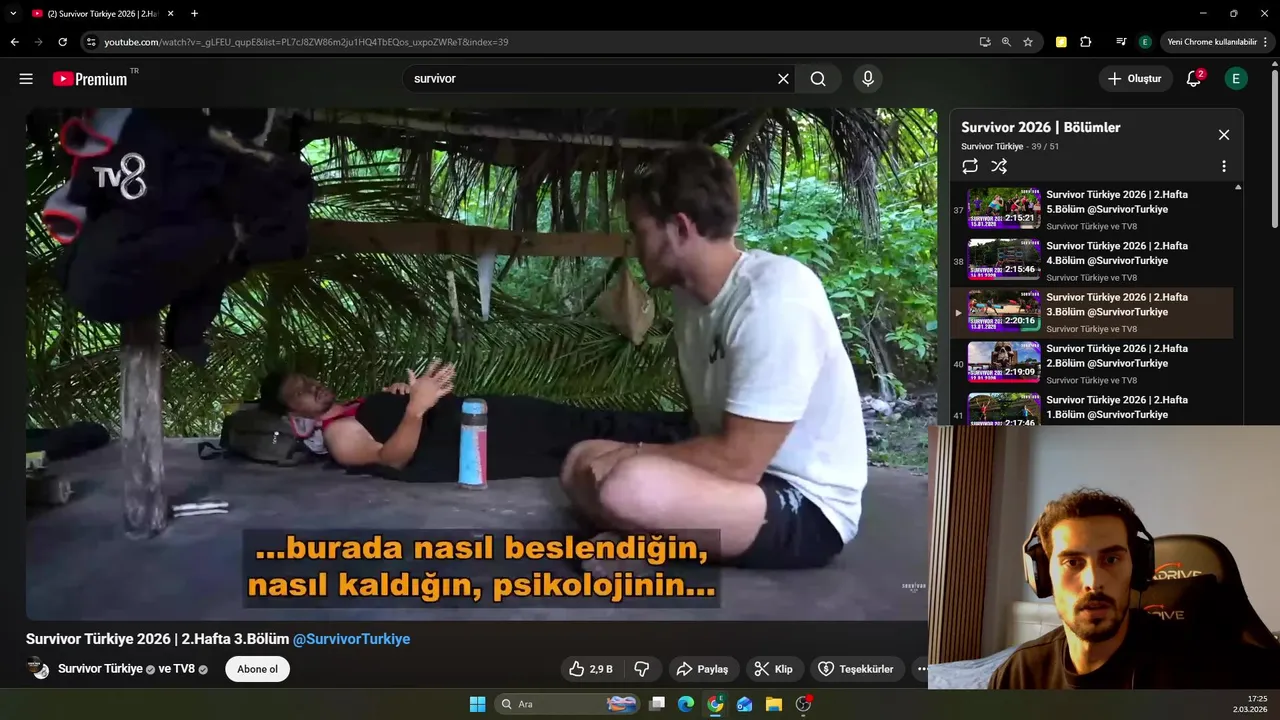
Task: Start voice search with the microphone
Action: [867, 79]
